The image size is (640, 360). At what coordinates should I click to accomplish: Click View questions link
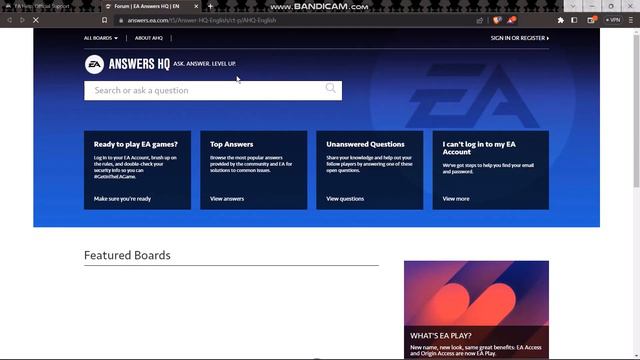click(345, 199)
